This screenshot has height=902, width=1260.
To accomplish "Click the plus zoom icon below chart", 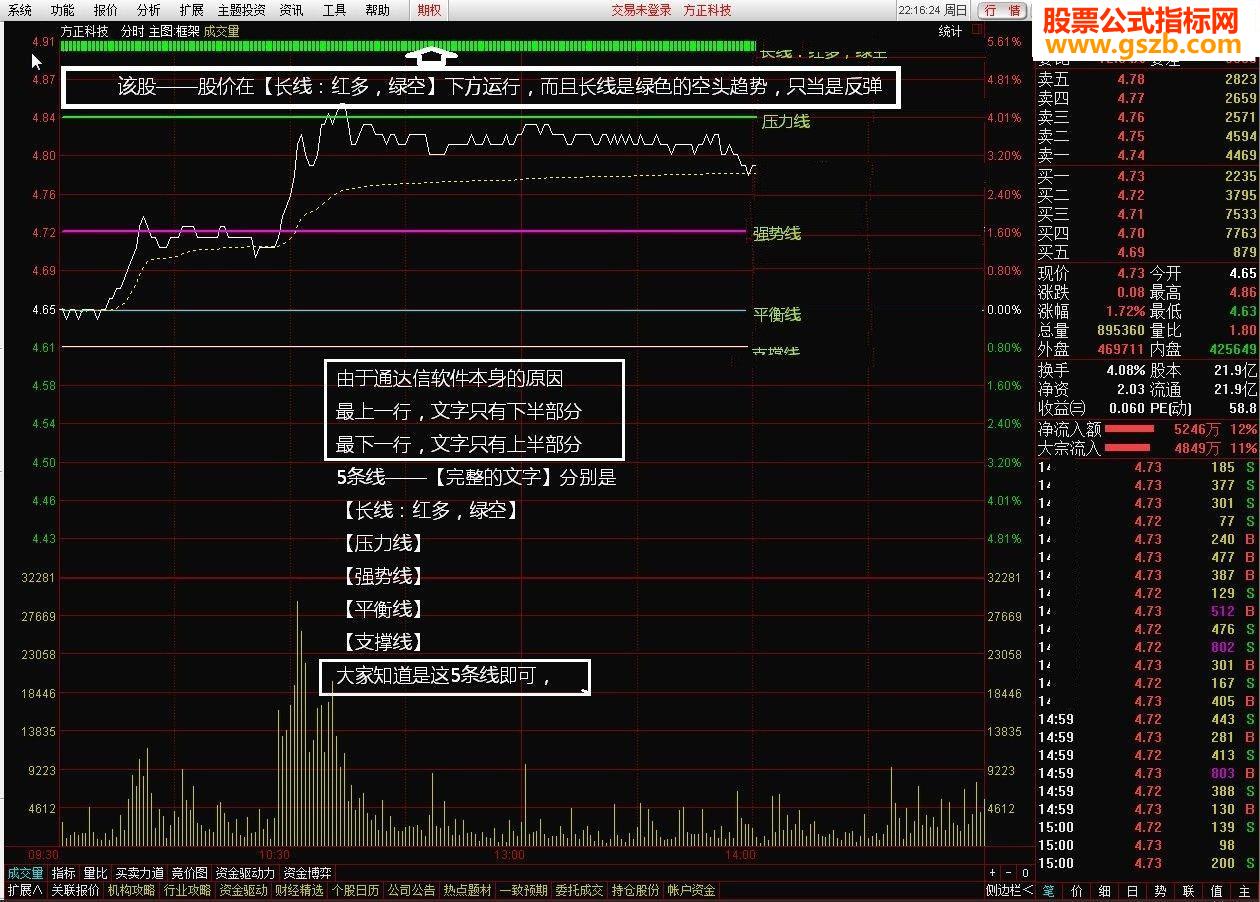I will (993, 873).
